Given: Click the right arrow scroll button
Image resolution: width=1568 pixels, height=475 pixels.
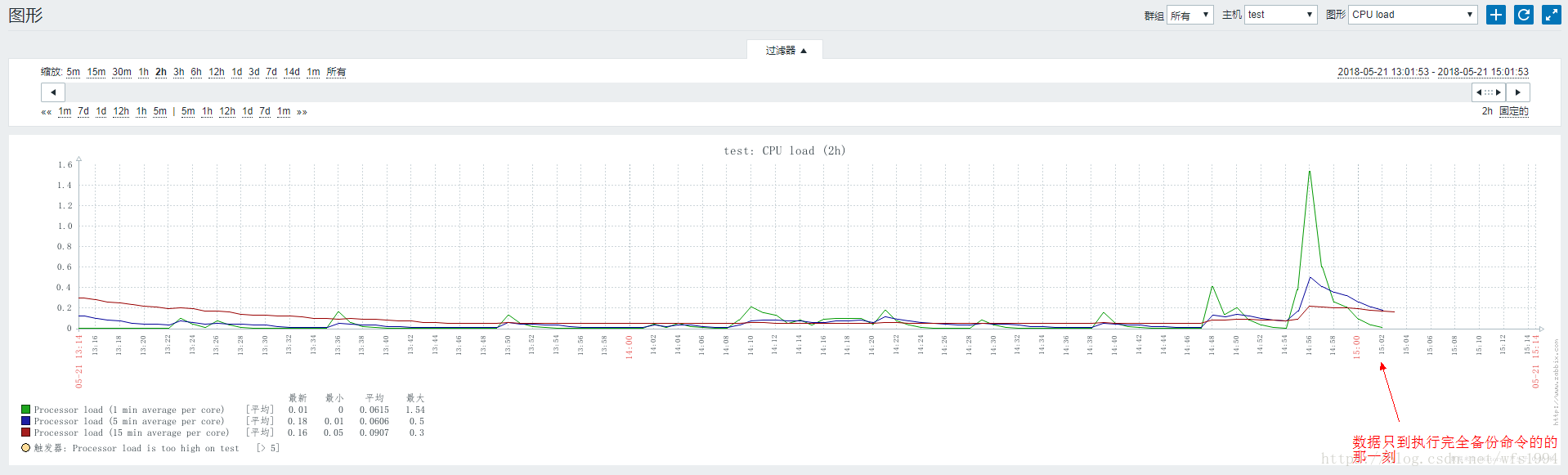Looking at the screenshot, I should coord(1518,92).
